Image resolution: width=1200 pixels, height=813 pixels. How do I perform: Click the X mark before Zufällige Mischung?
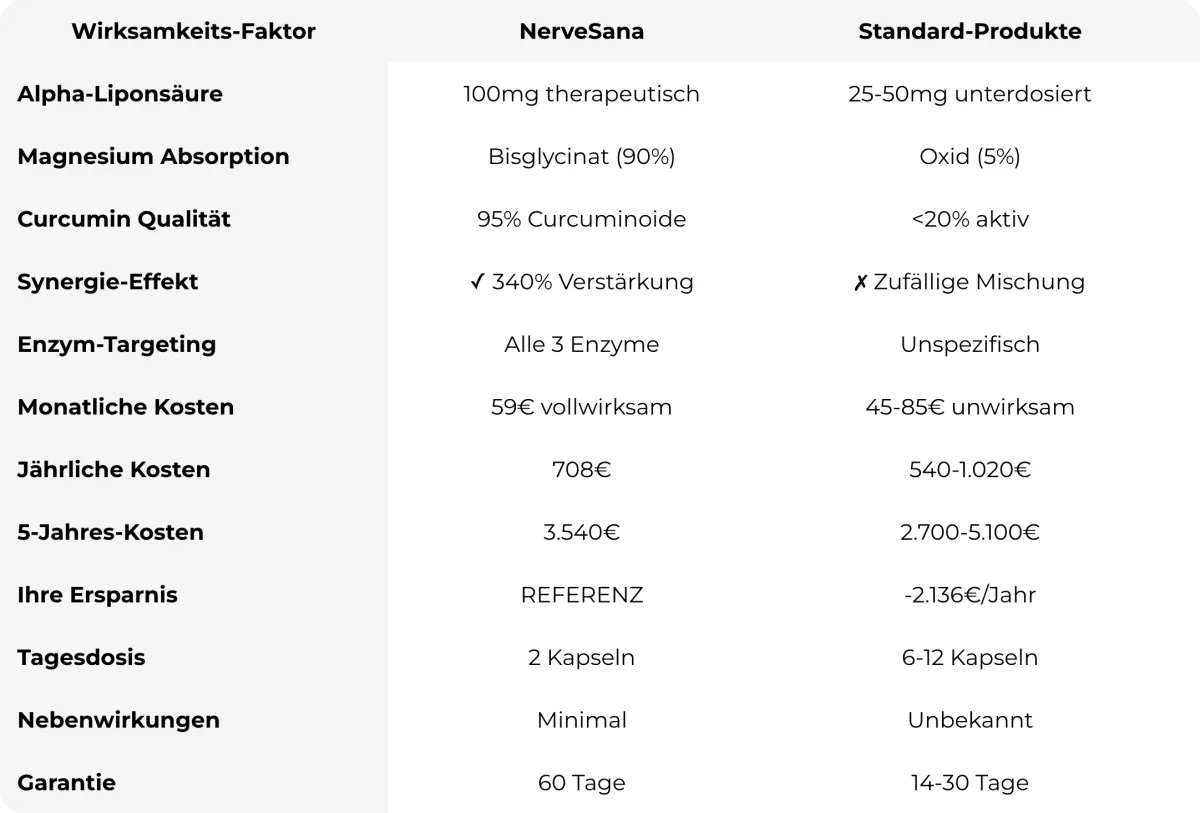[x=861, y=282]
